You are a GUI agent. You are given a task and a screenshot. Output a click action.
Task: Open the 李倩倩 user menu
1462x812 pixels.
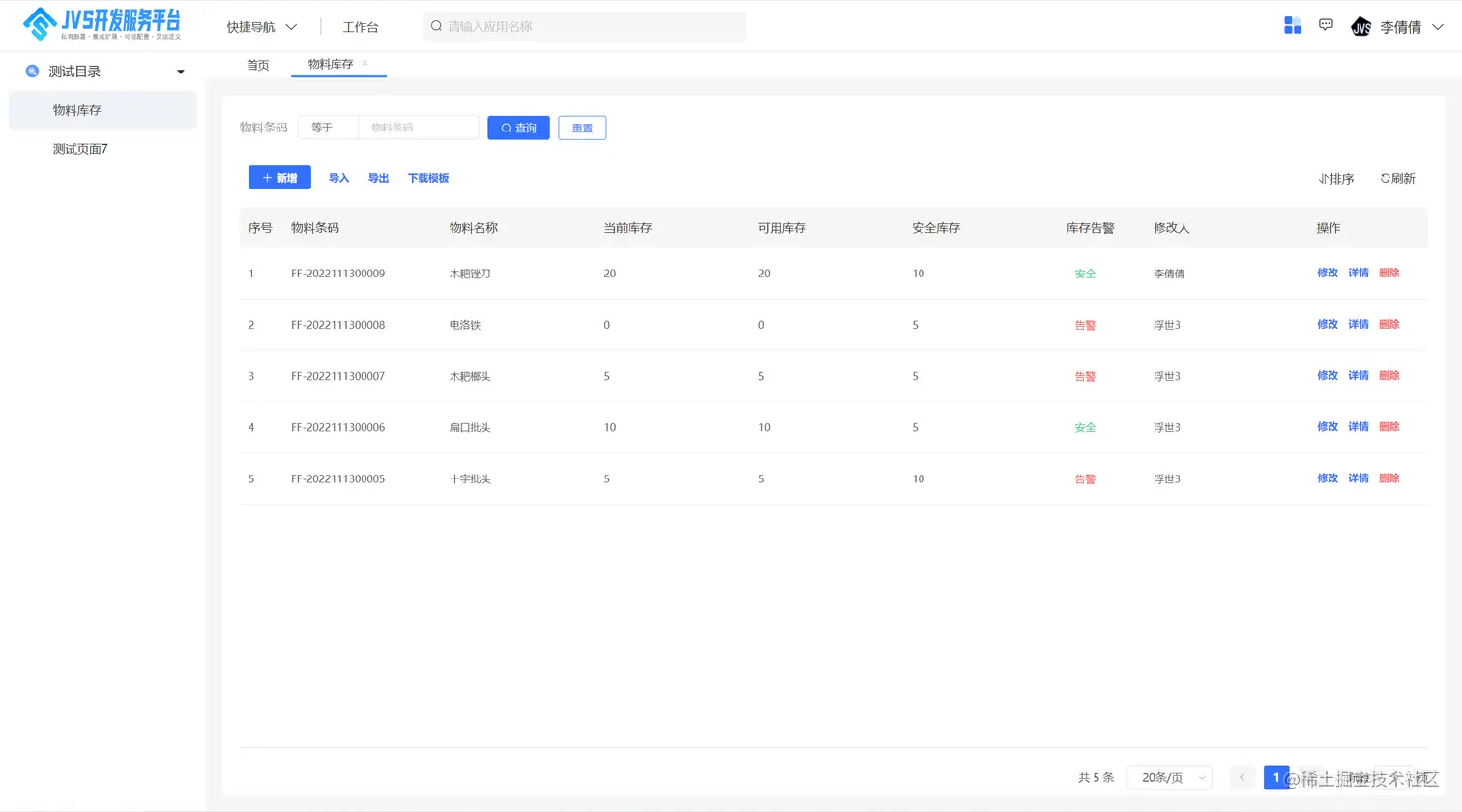[x=1411, y=27]
